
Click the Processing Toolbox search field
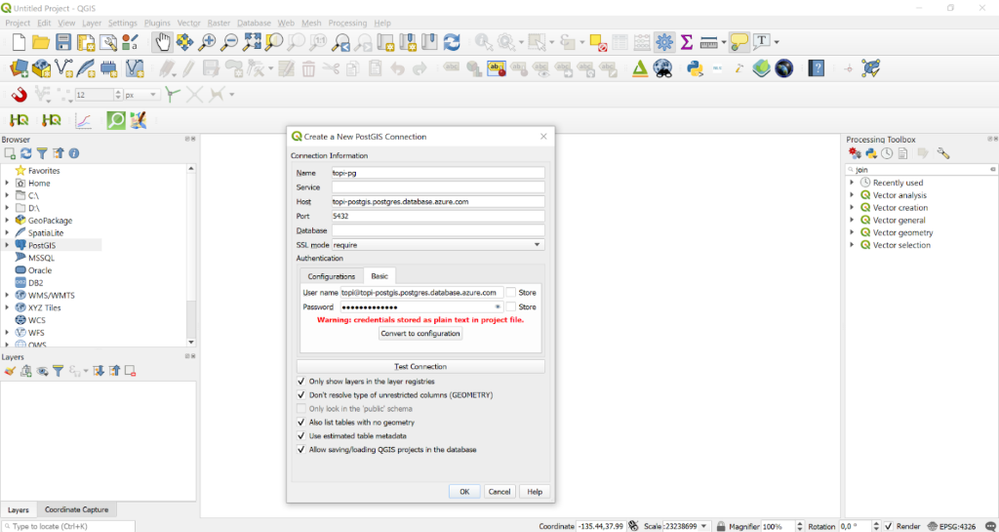(921, 170)
